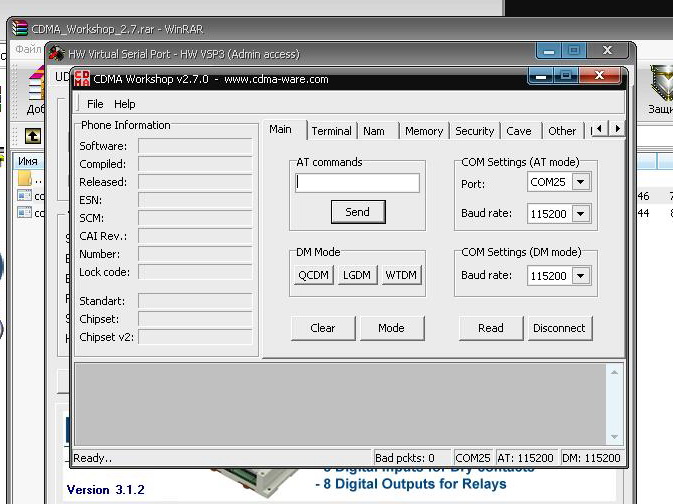This screenshot has width=673, height=504.
Task: Click the Имя column header in WinRAR
Action: pyautogui.click(x=28, y=161)
